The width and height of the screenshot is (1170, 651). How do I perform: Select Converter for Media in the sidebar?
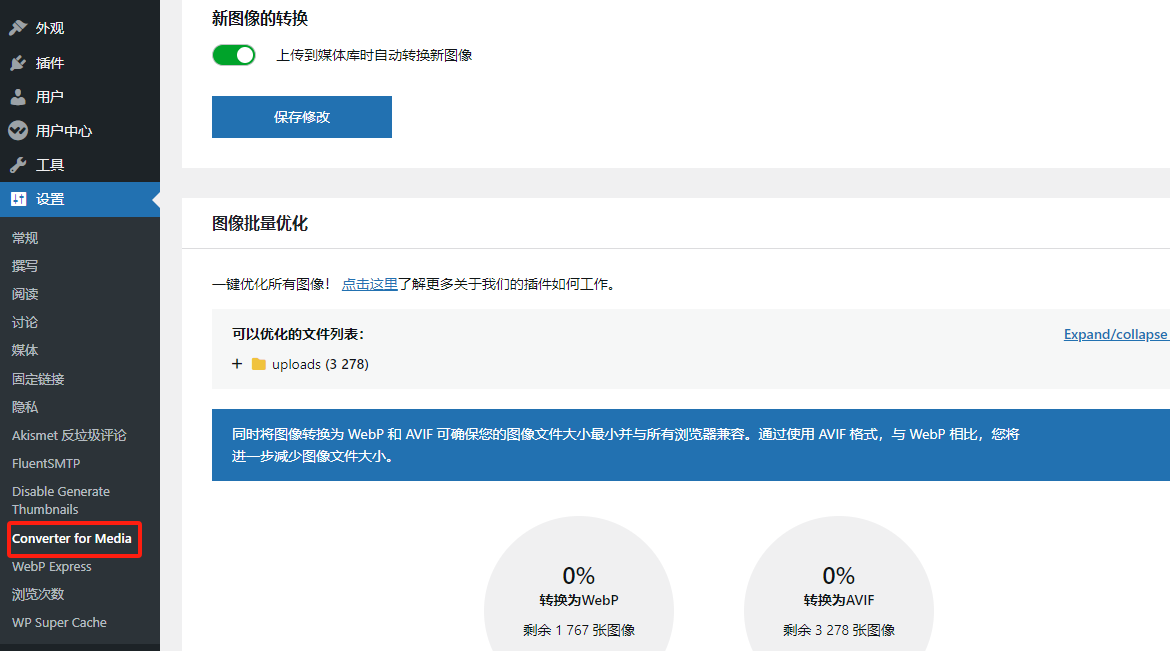coord(74,539)
